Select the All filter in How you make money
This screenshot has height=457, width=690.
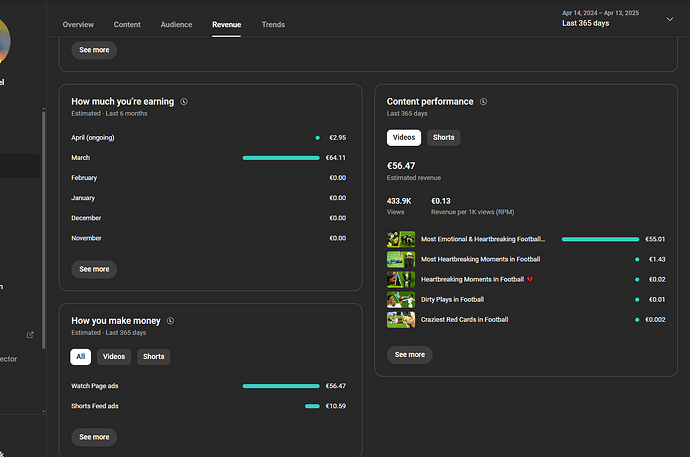81,357
